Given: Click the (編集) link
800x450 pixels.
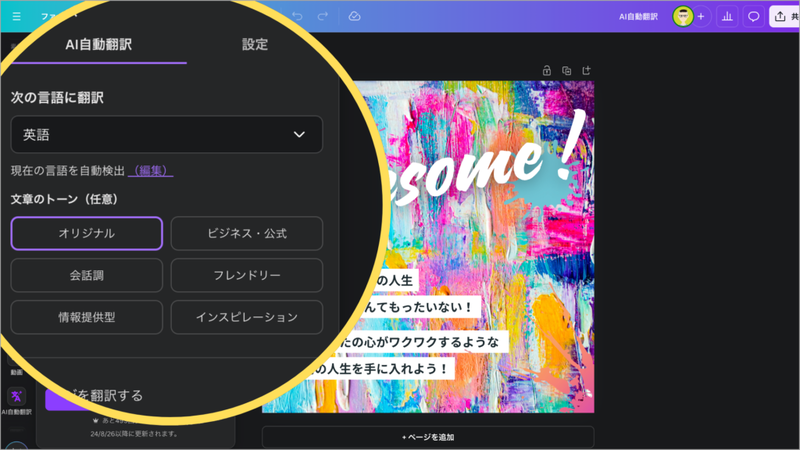Looking at the screenshot, I should pos(151,170).
